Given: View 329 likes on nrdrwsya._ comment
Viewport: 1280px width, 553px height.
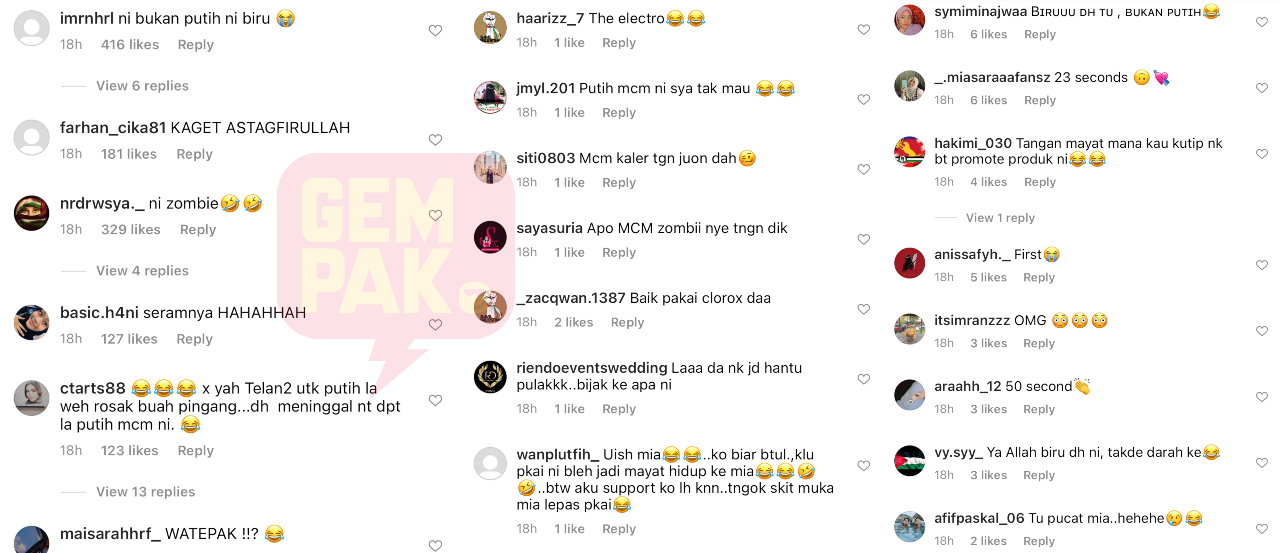Looking at the screenshot, I should coord(131,230).
